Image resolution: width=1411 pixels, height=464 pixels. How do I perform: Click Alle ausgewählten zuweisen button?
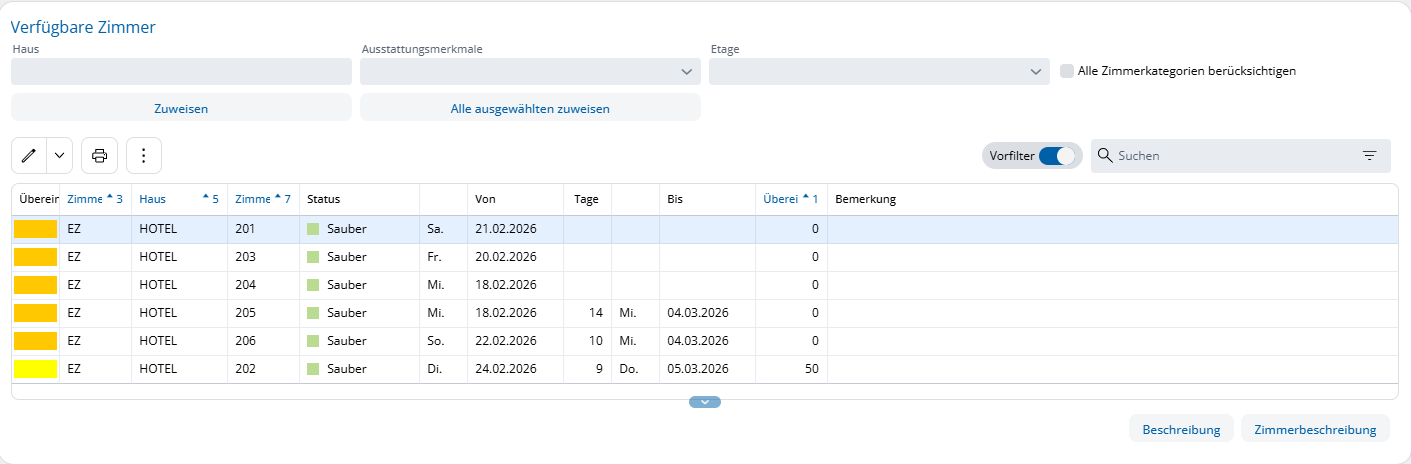(x=530, y=108)
